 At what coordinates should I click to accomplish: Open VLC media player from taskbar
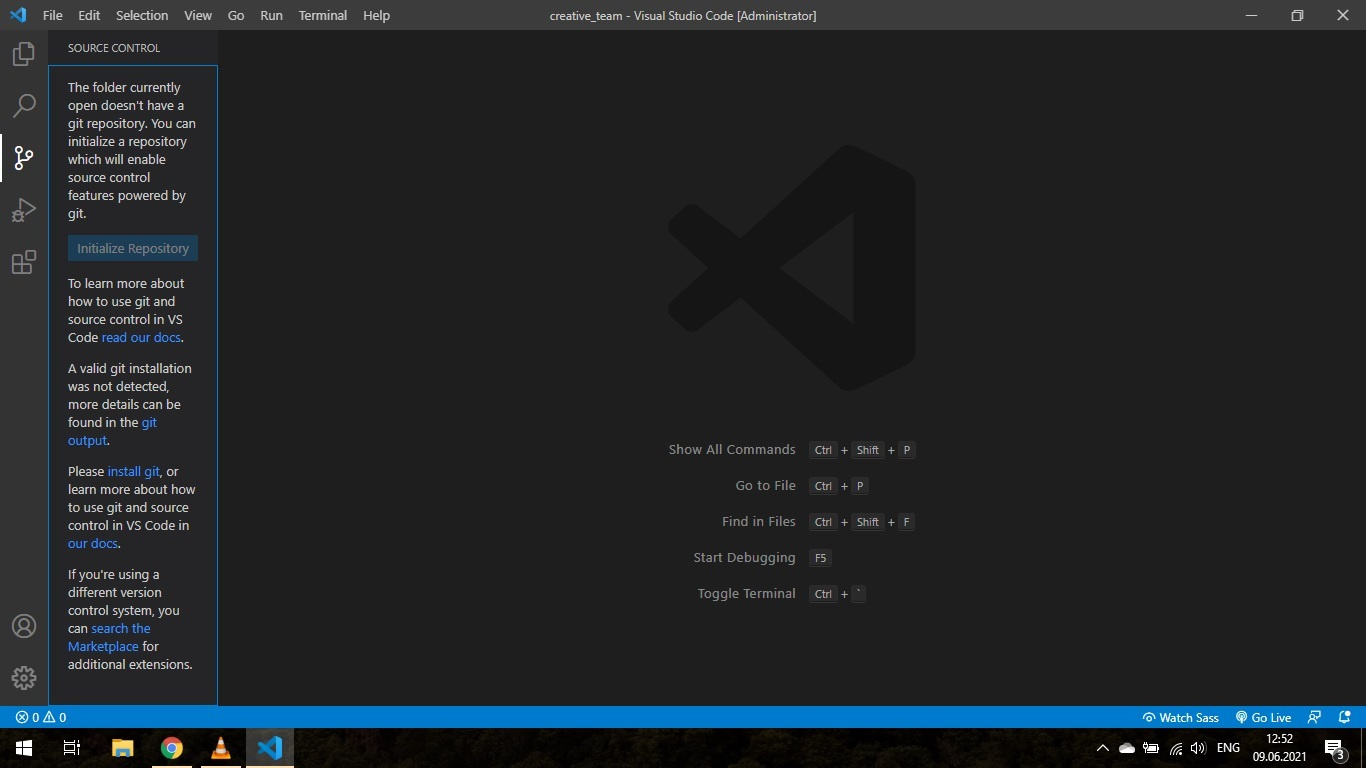pyautogui.click(x=221, y=748)
